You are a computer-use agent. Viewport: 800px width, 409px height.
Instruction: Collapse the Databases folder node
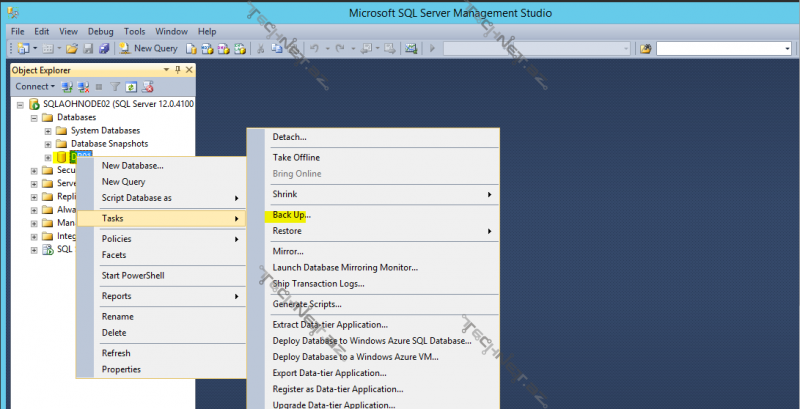[35, 117]
